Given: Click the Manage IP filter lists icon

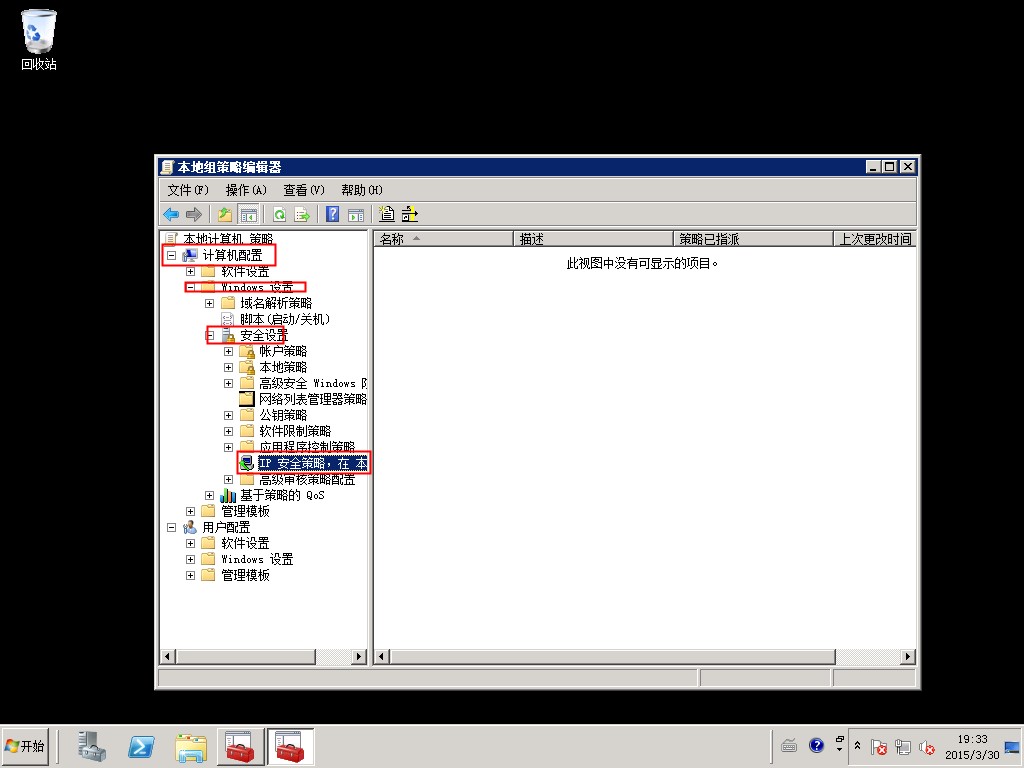Looking at the screenshot, I should point(409,214).
